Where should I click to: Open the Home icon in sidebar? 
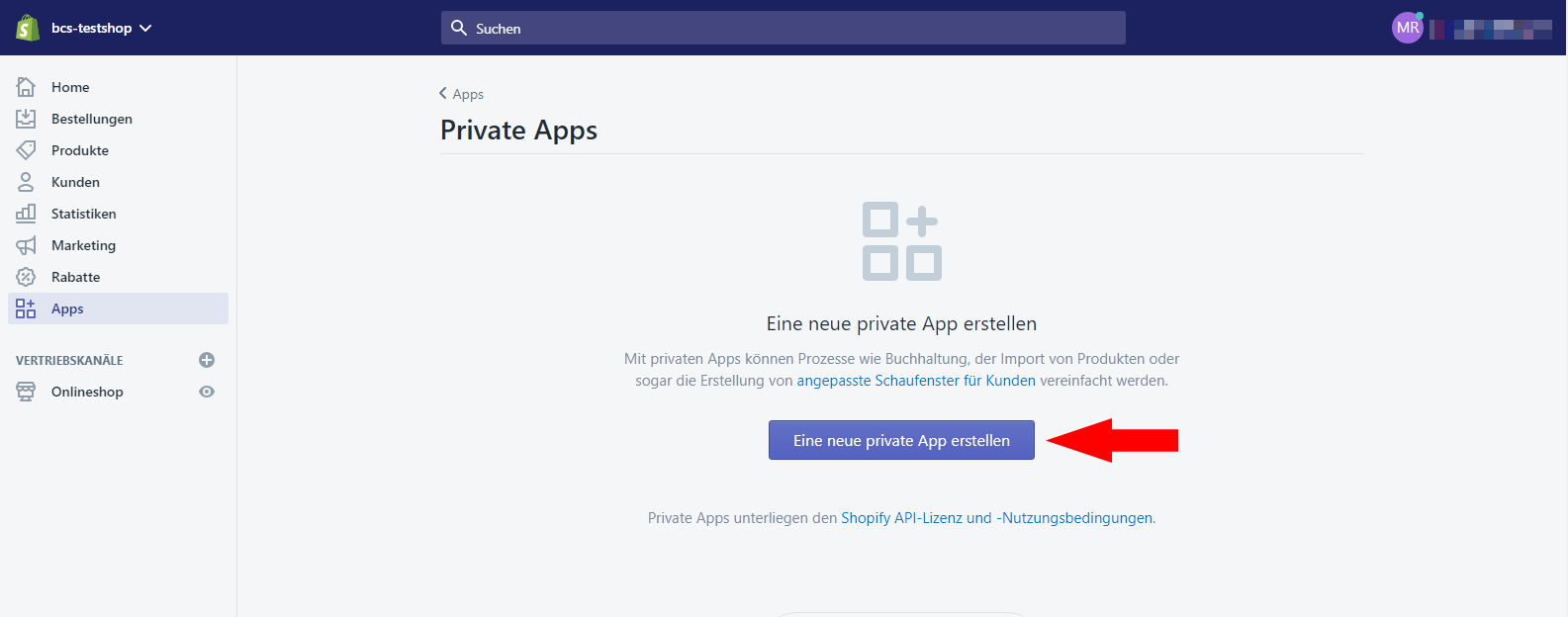coord(26,87)
